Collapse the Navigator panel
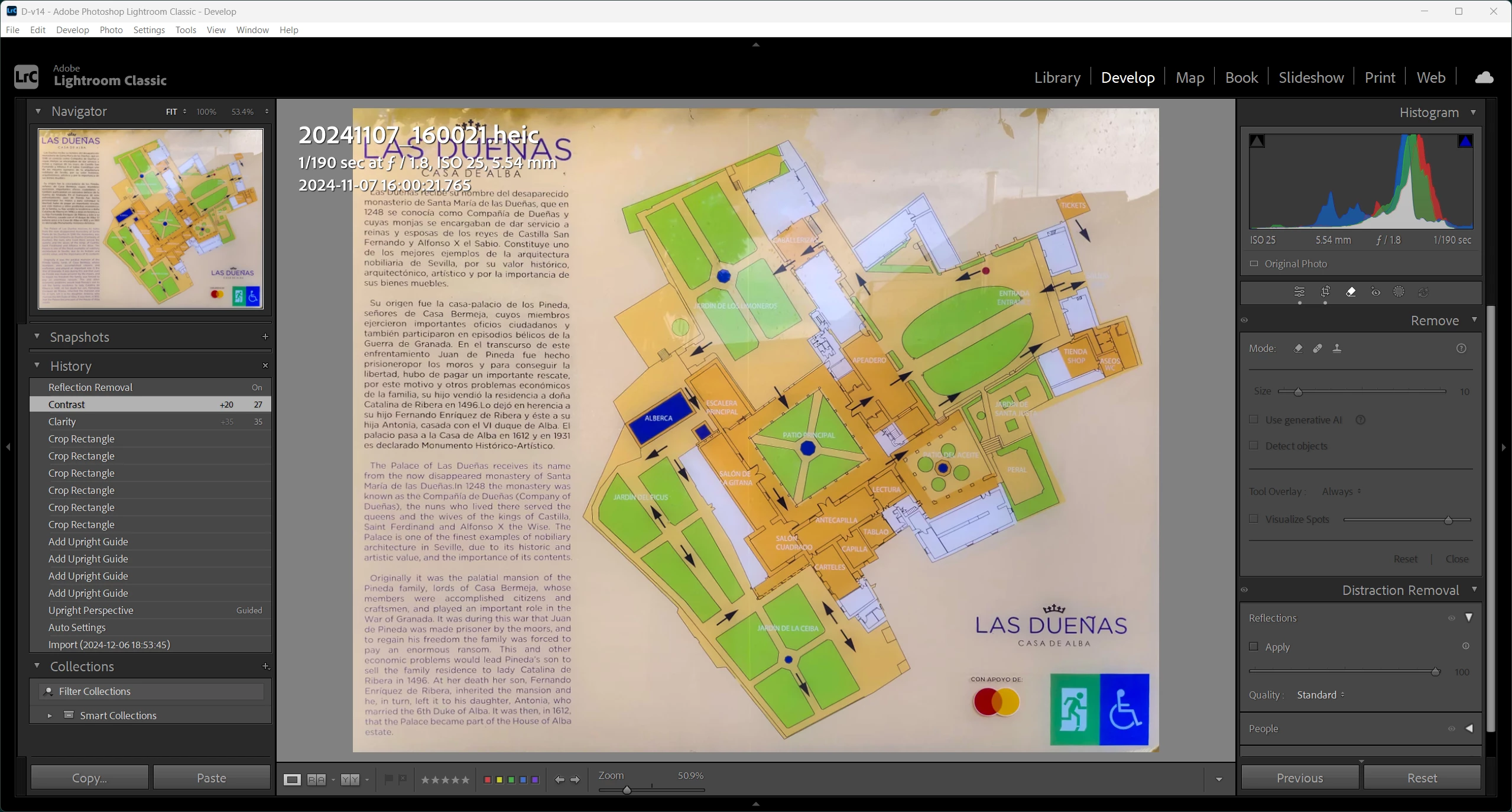This screenshot has height=812, width=1512. 38,111
